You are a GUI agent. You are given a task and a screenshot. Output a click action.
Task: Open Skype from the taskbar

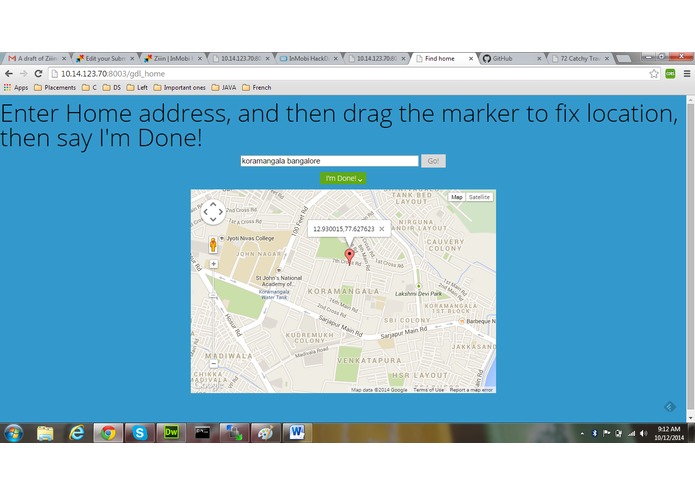(139, 433)
